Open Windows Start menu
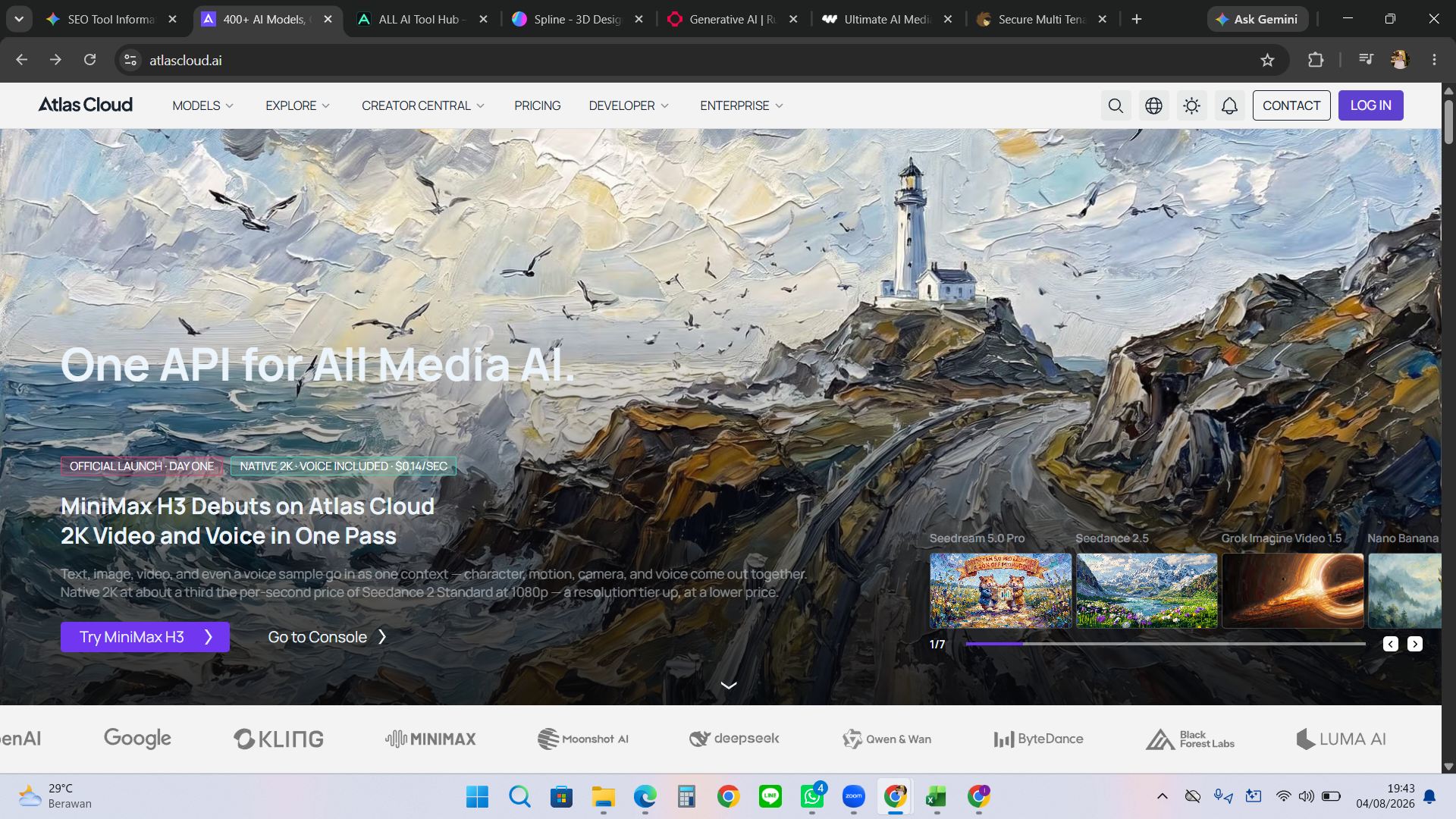 pyautogui.click(x=477, y=796)
